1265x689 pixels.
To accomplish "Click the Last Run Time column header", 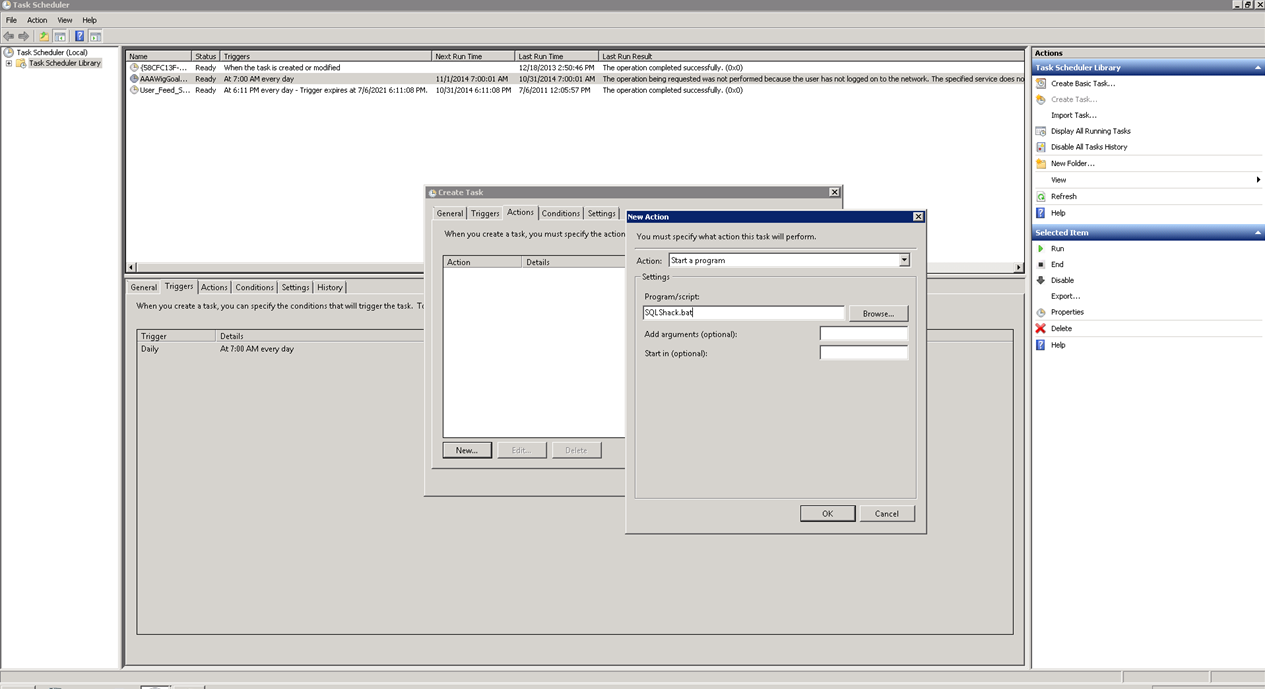I will (x=557, y=56).
